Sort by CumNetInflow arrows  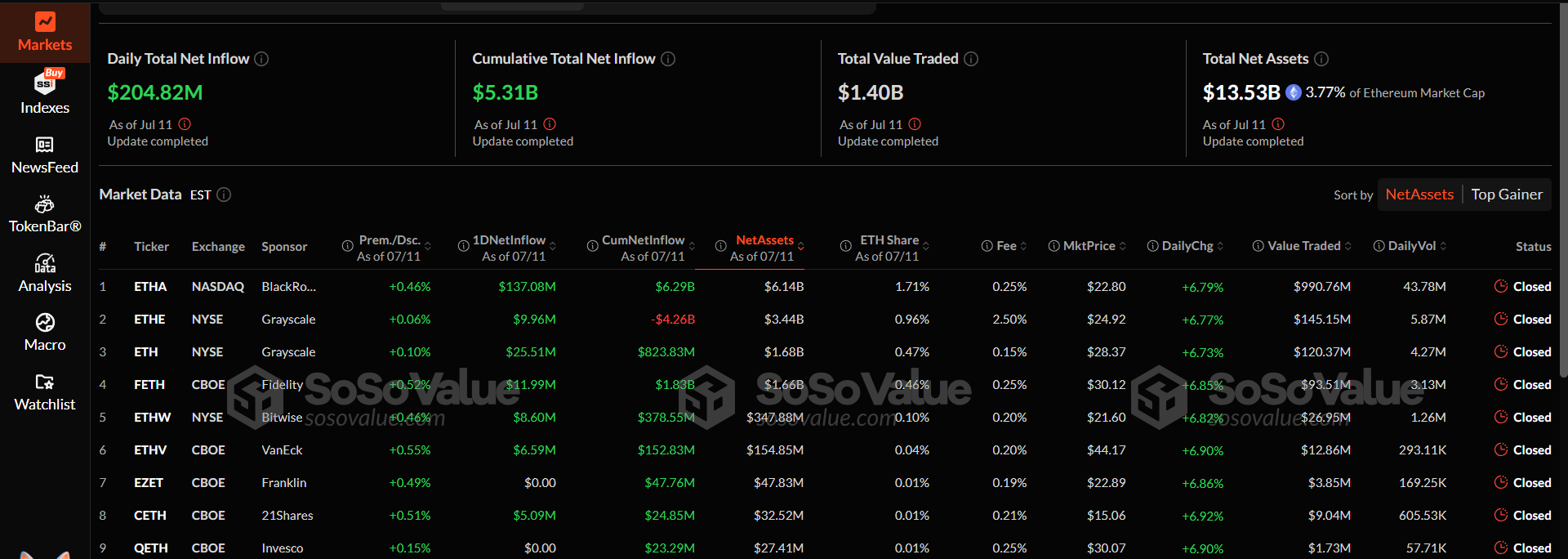(692, 246)
